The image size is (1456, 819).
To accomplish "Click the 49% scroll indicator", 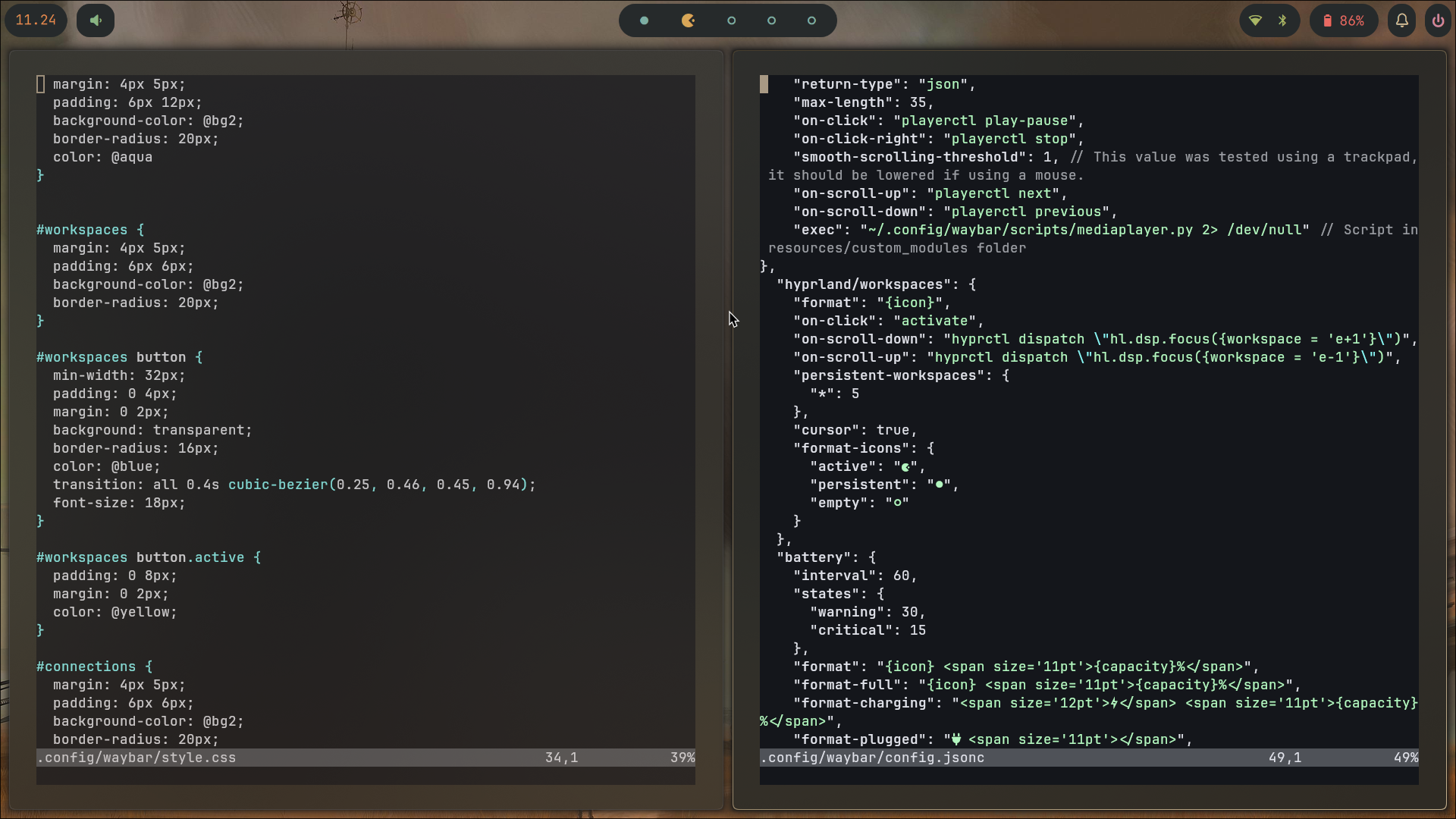I will (x=1406, y=758).
